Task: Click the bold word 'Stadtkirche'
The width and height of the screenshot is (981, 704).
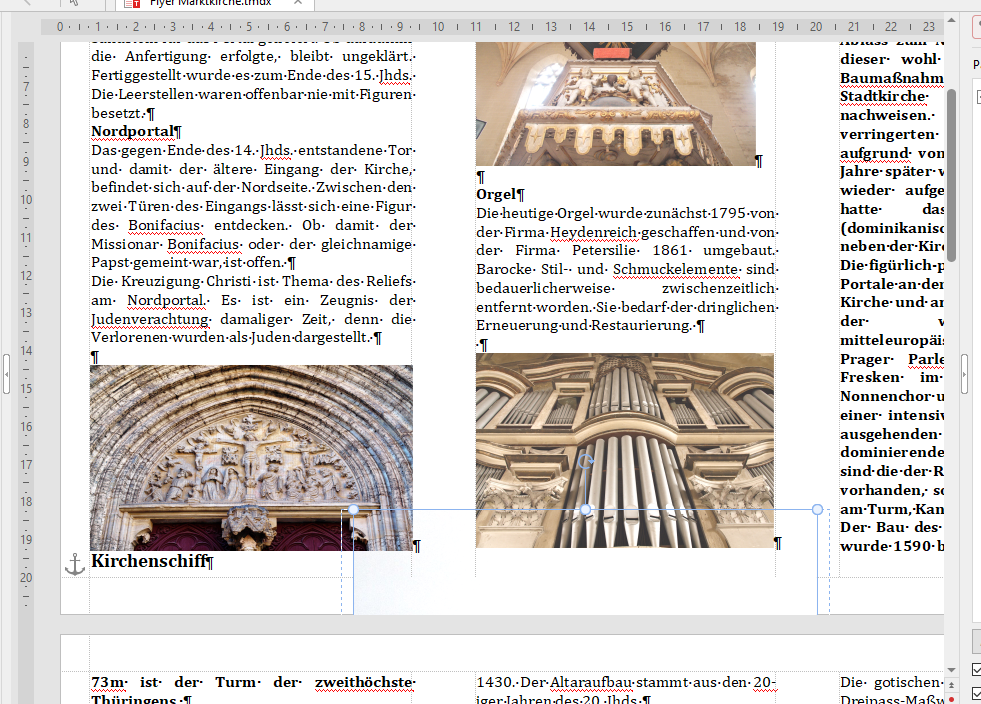Action: pos(884,96)
